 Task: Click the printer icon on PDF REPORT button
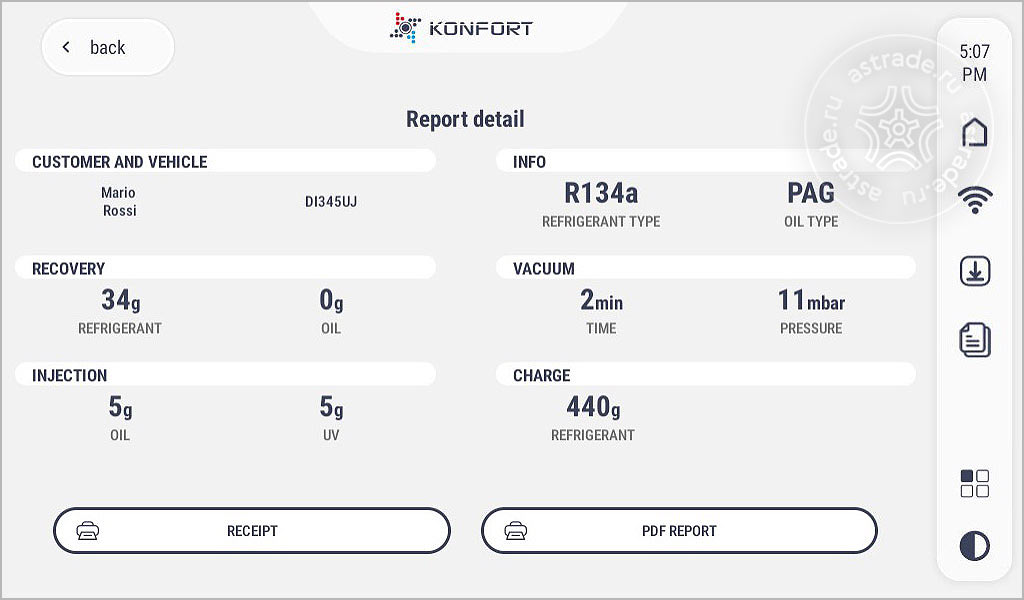pos(516,531)
